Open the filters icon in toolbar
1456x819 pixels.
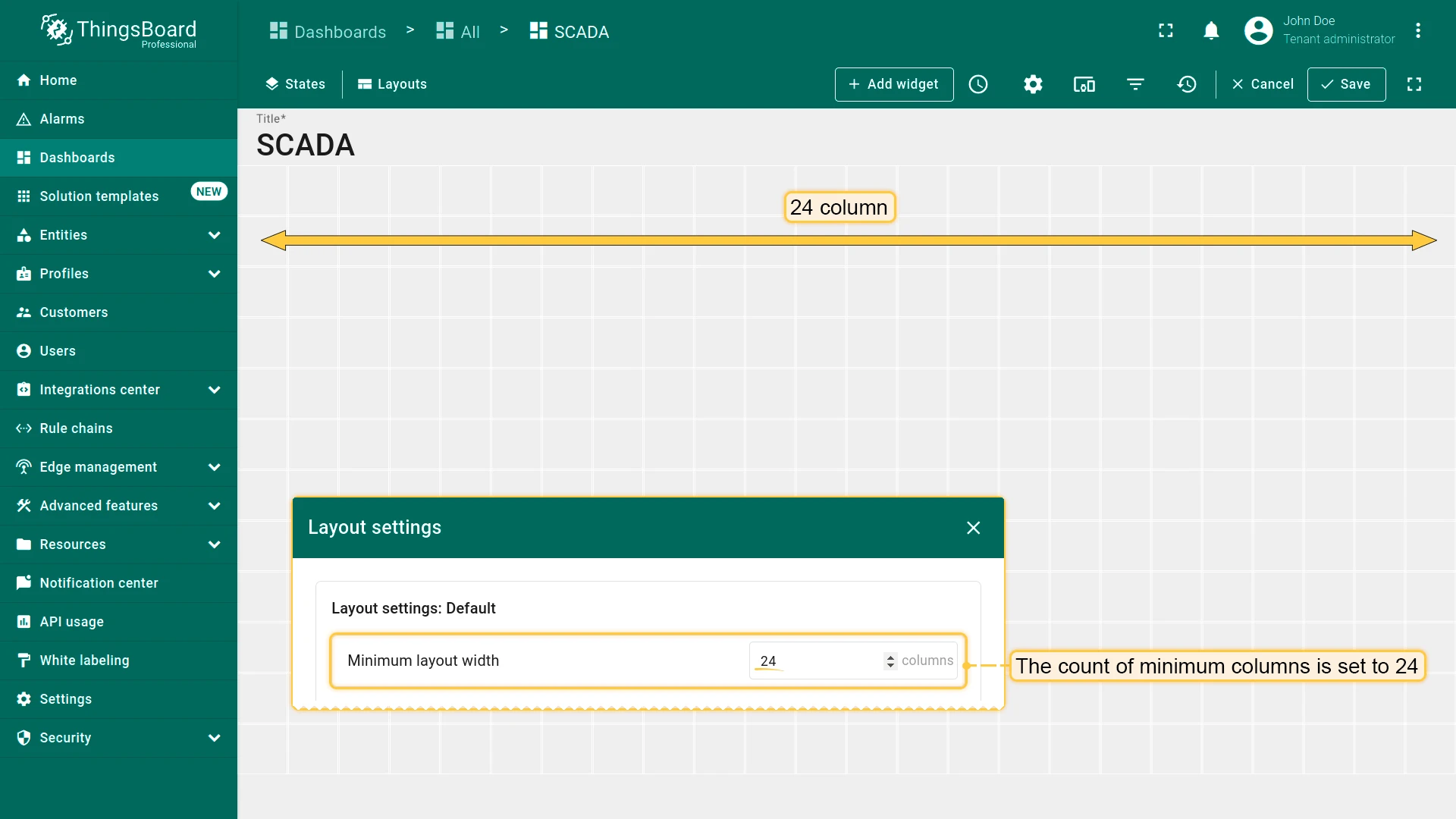[1135, 84]
